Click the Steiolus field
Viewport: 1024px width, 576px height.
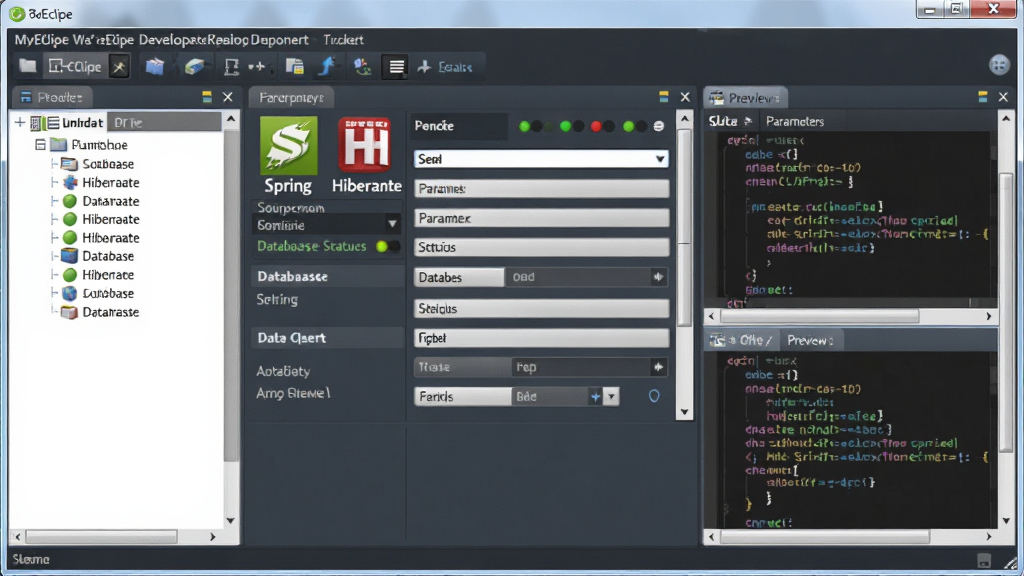point(541,308)
